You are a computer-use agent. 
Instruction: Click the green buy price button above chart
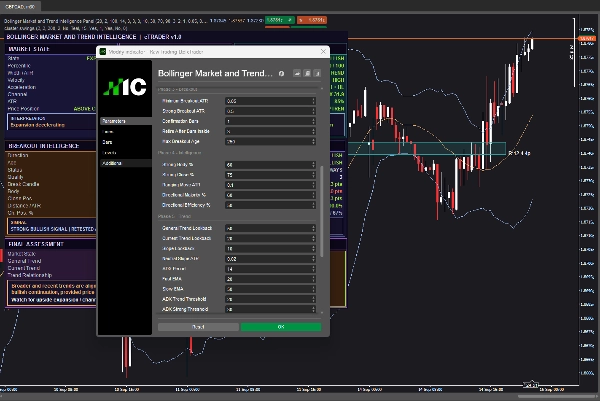(x=280, y=20)
